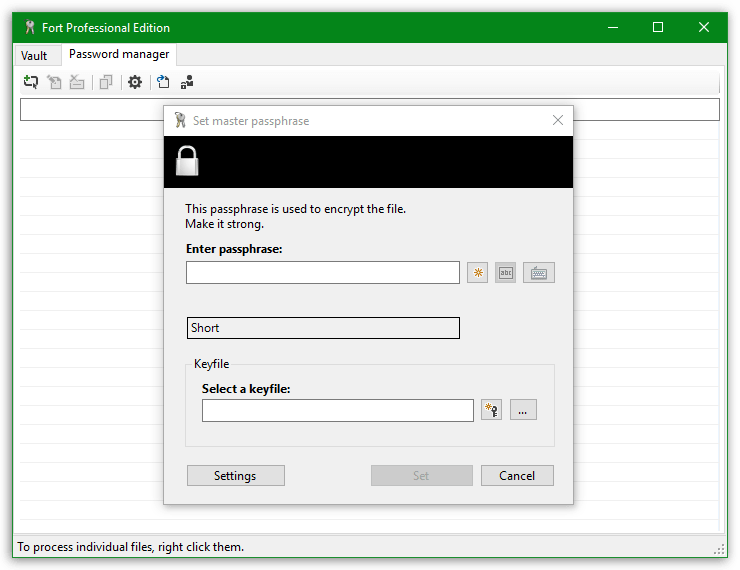Screen dimensions: 740x570
Task: Generate a keyfile with the key icon
Action: tap(491, 410)
